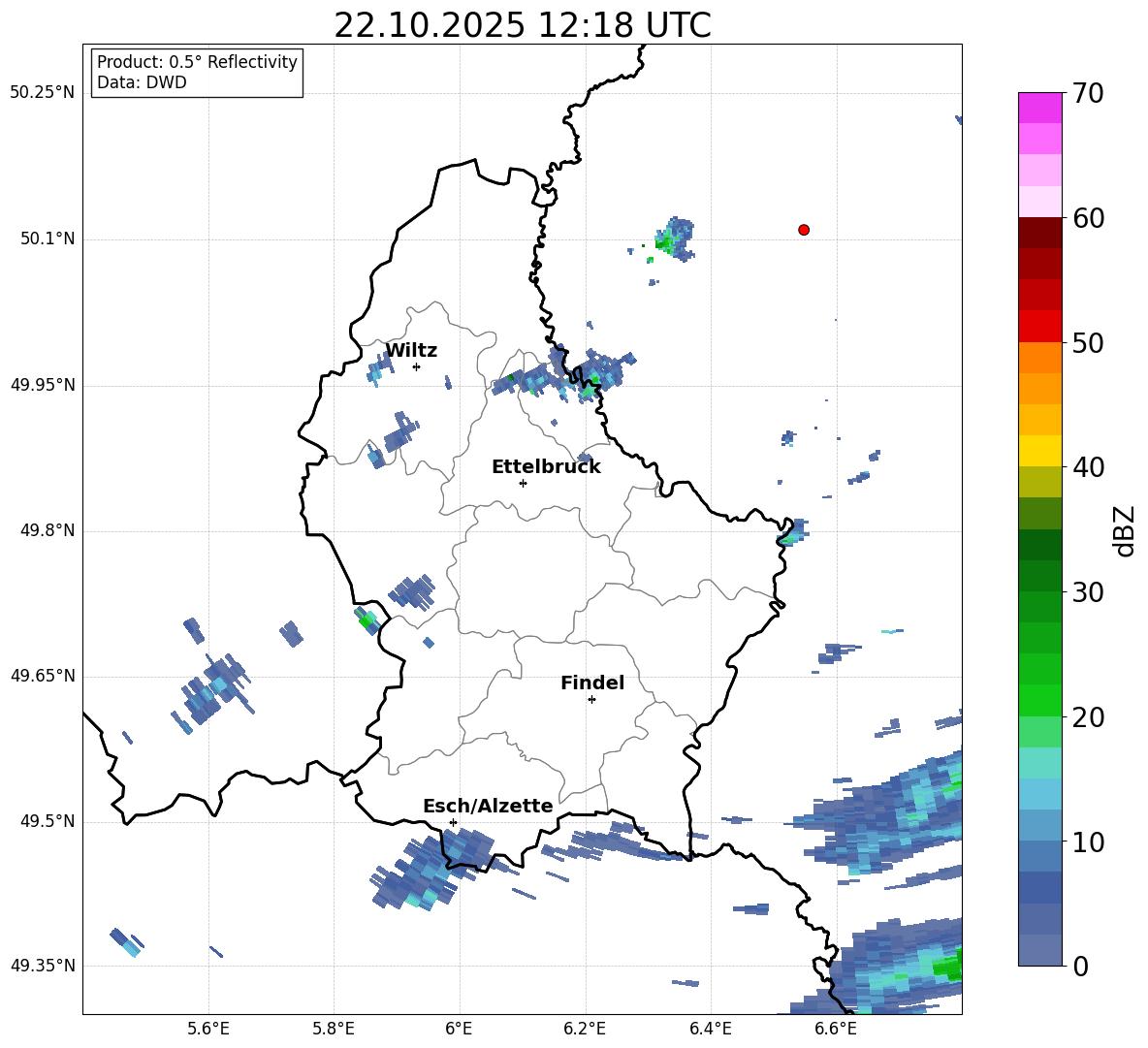The height and width of the screenshot is (1048, 1148).
Task: Click the 49.8°N latitude label
Action: tap(47, 530)
